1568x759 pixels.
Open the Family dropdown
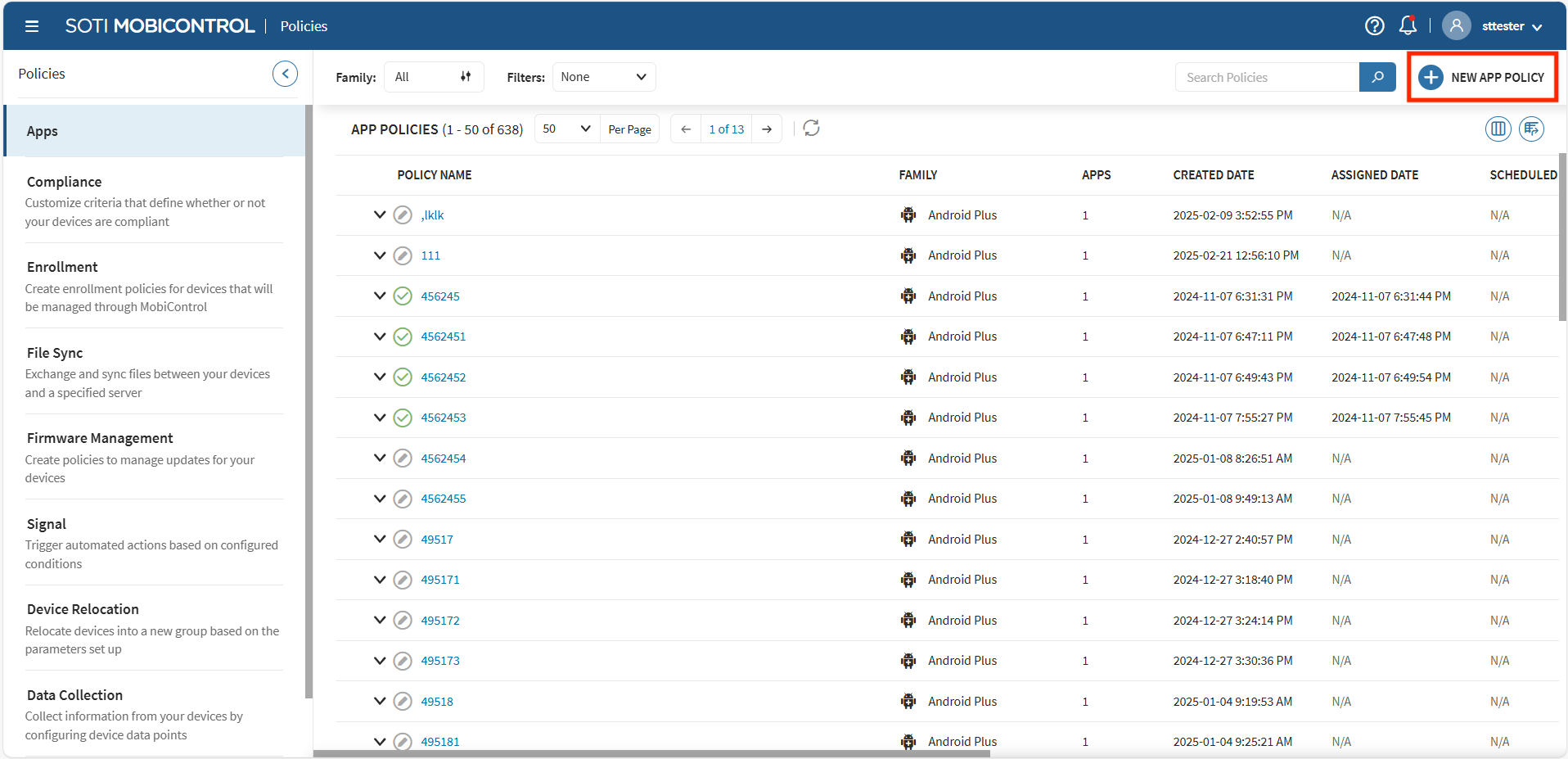point(433,77)
